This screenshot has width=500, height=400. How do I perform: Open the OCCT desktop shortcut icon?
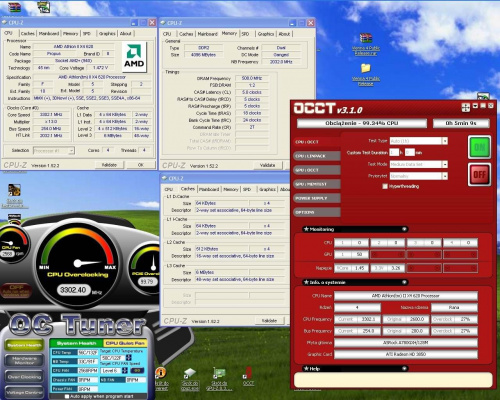coord(248,373)
